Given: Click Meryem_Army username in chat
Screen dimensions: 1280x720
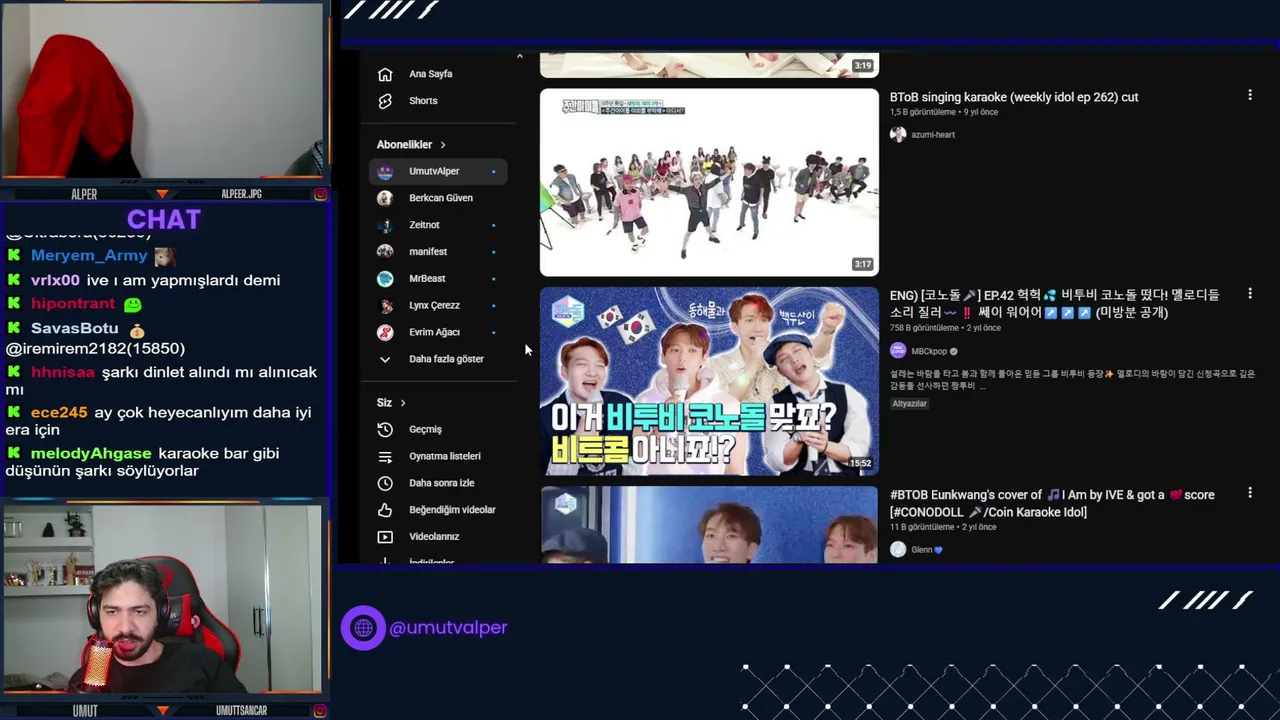Looking at the screenshot, I should (x=89, y=256).
